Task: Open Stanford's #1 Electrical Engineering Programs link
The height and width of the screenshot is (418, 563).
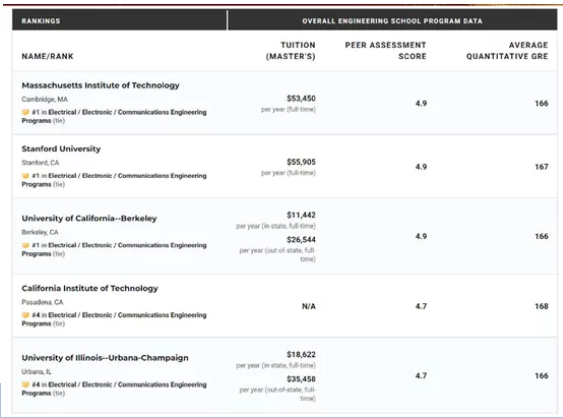Action: (x=114, y=180)
